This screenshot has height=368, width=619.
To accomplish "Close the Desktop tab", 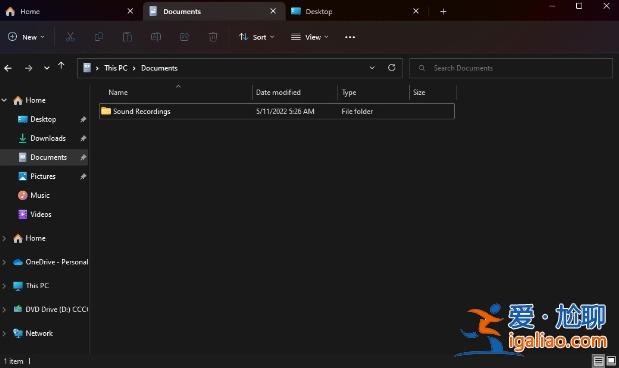I will [416, 11].
